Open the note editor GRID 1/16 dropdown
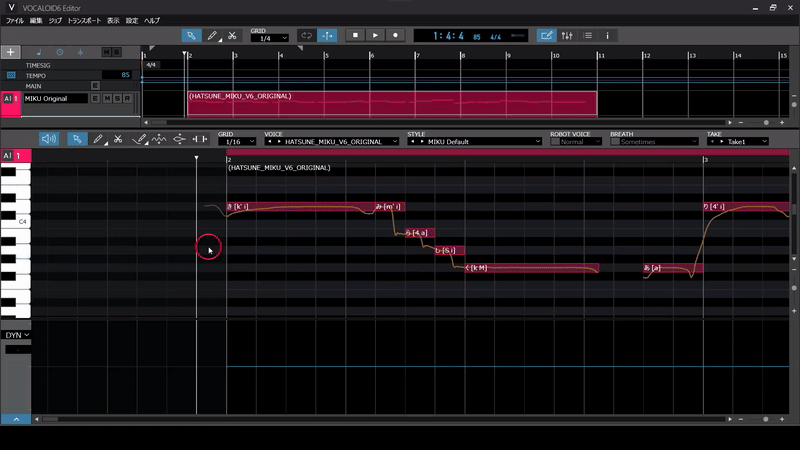Screen dimensions: 800x450 tap(237, 142)
